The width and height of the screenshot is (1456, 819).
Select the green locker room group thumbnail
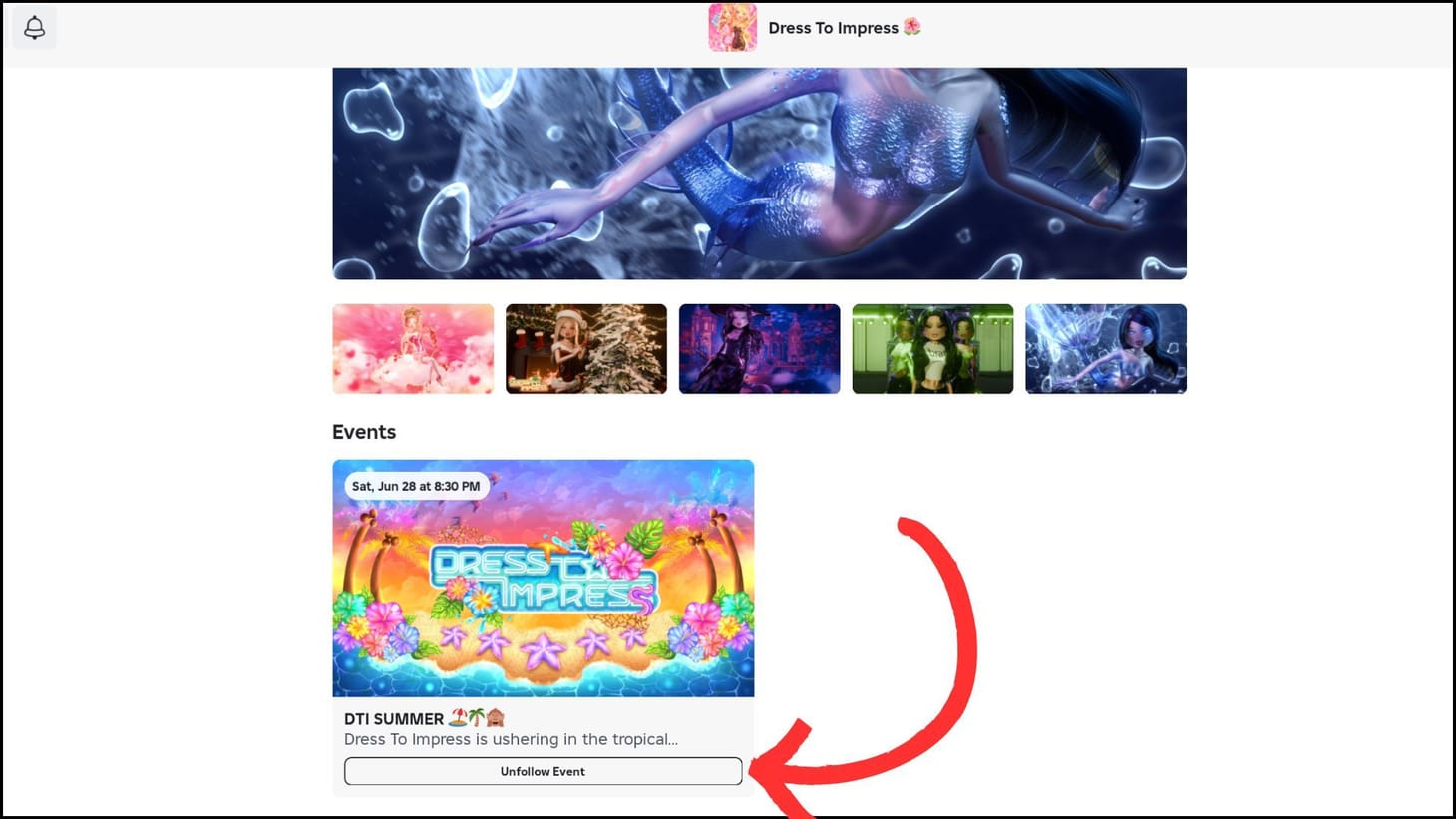click(x=932, y=349)
